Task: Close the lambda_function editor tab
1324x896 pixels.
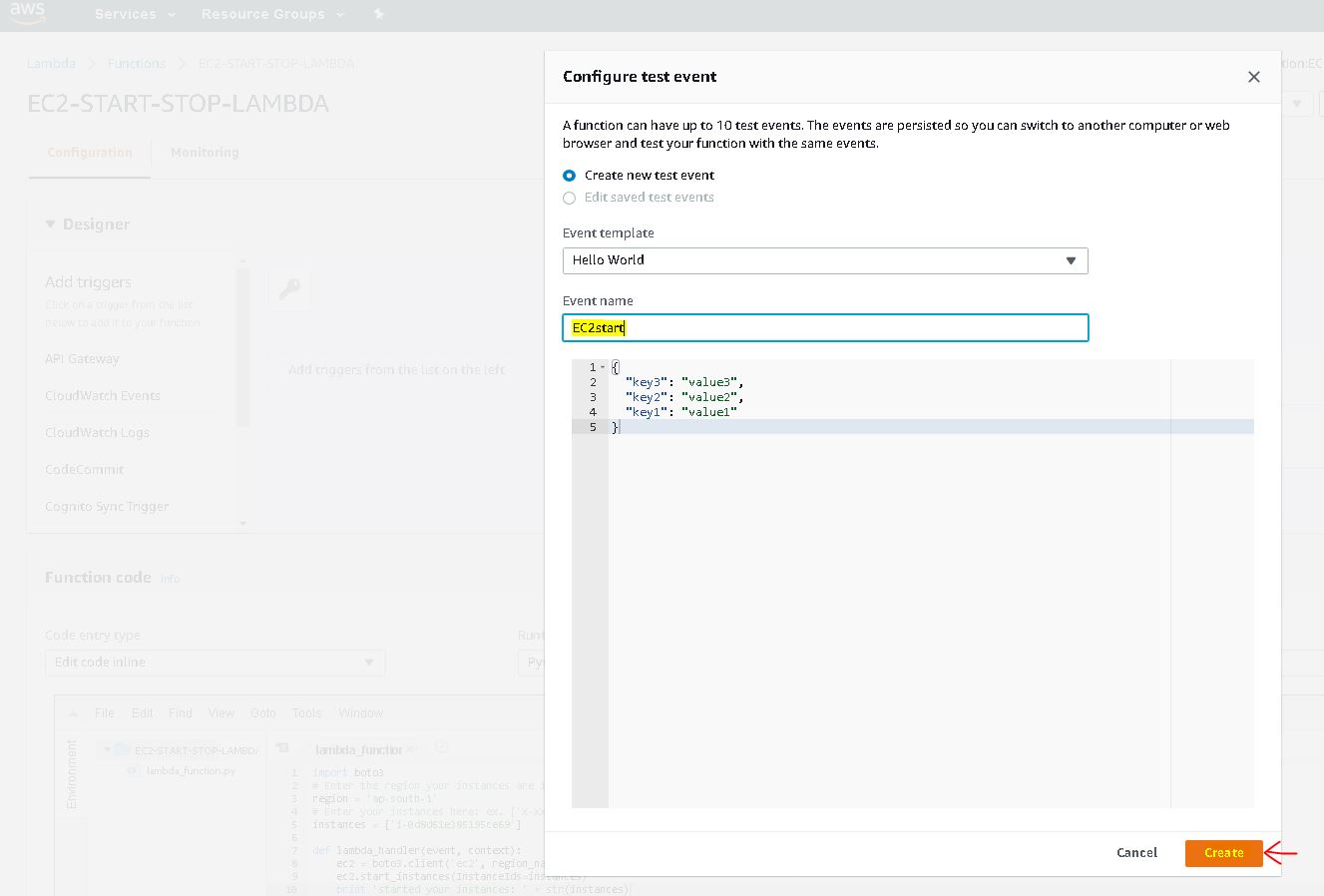Action: click(x=411, y=749)
